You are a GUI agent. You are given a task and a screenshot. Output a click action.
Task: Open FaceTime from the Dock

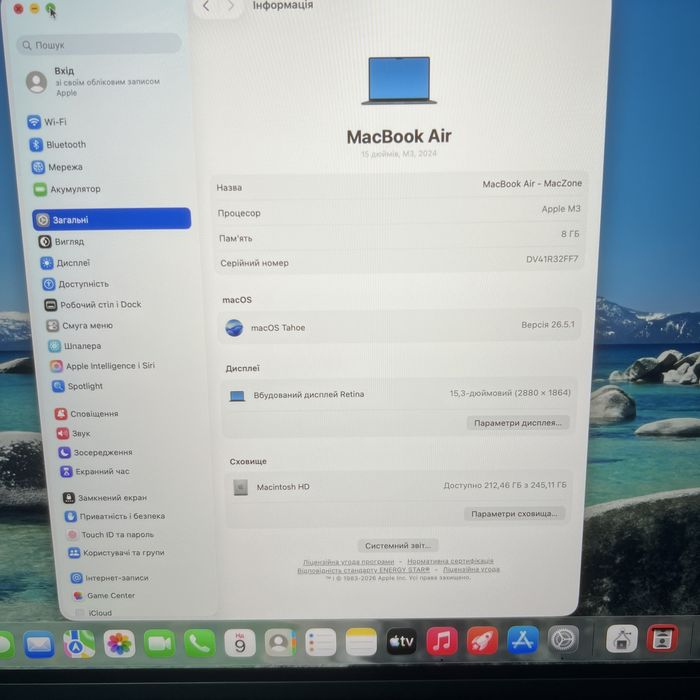(x=159, y=643)
